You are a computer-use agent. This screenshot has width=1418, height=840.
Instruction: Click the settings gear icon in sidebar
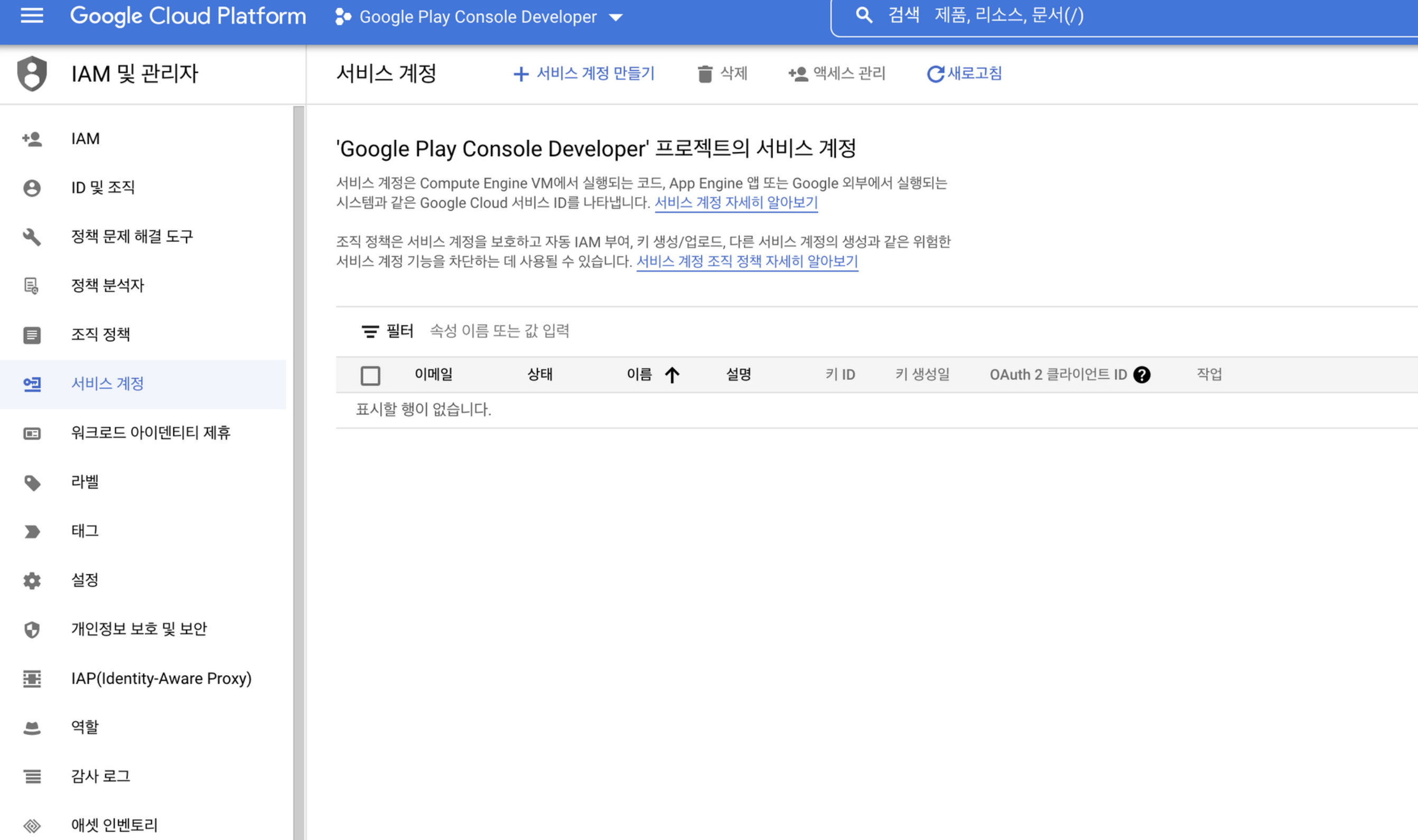[32, 580]
